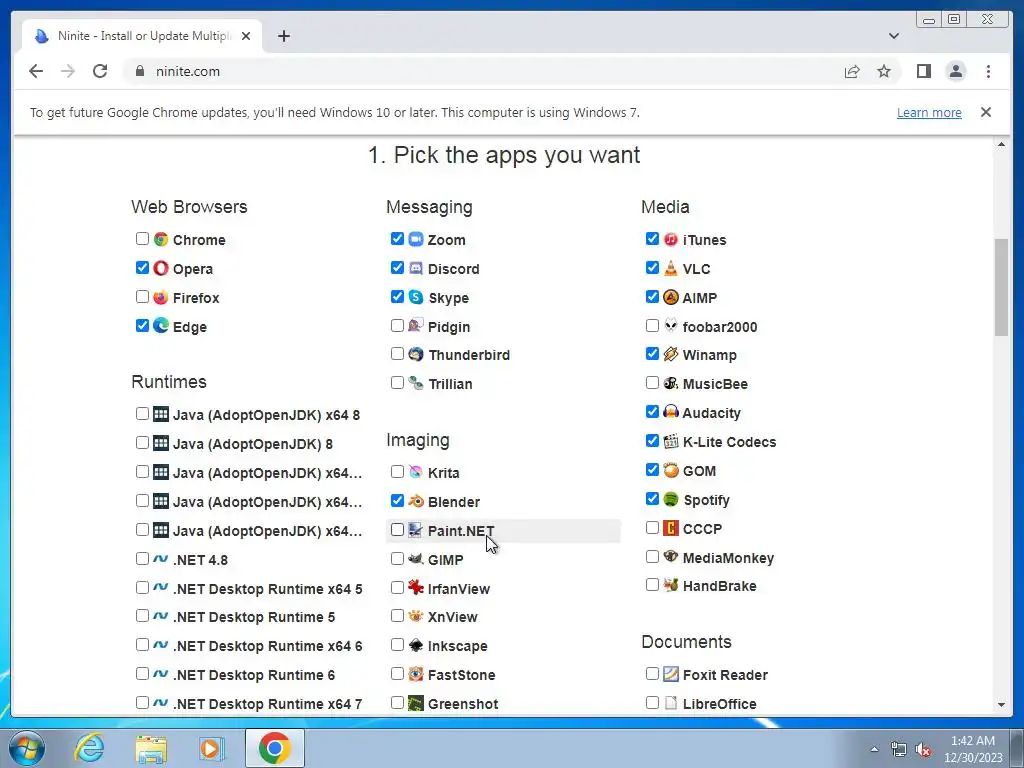Click the Spotify app icon
The image size is (1024, 768).
(x=671, y=499)
